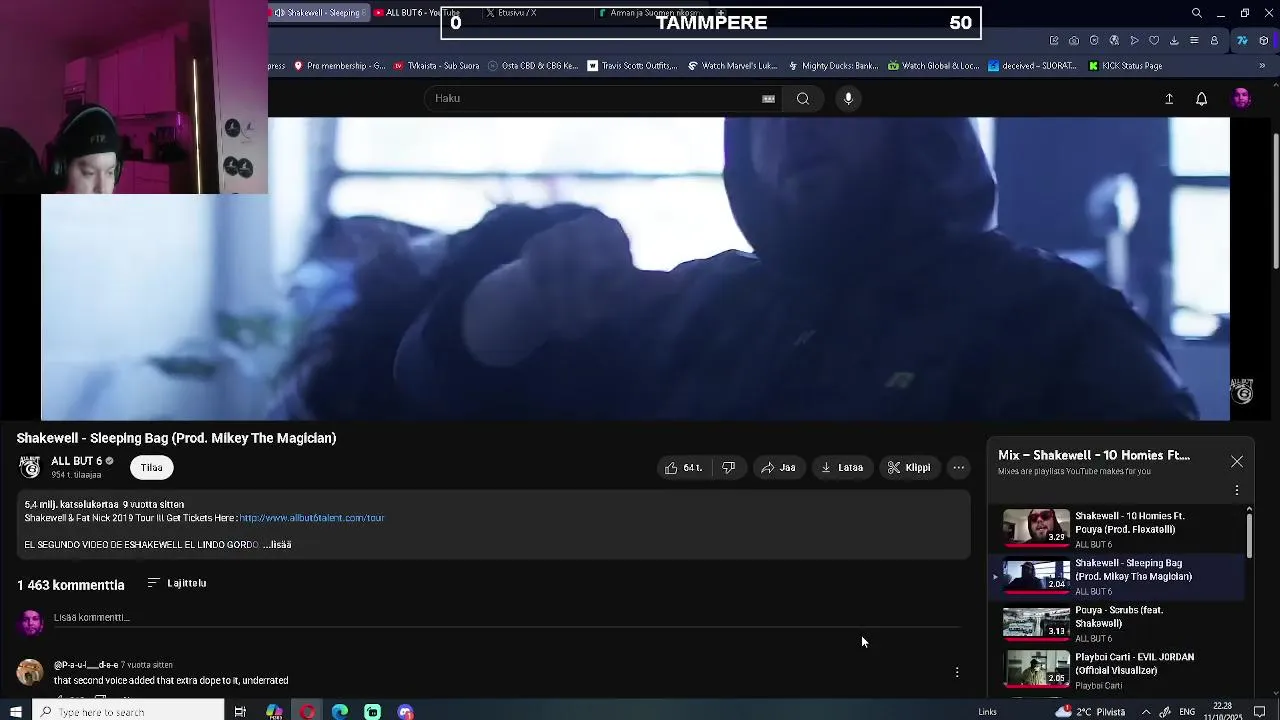The width and height of the screenshot is (1280, 720).
Task: Open Watch Marvel's Luk... bookmark
Action: (x=733, y=66)
